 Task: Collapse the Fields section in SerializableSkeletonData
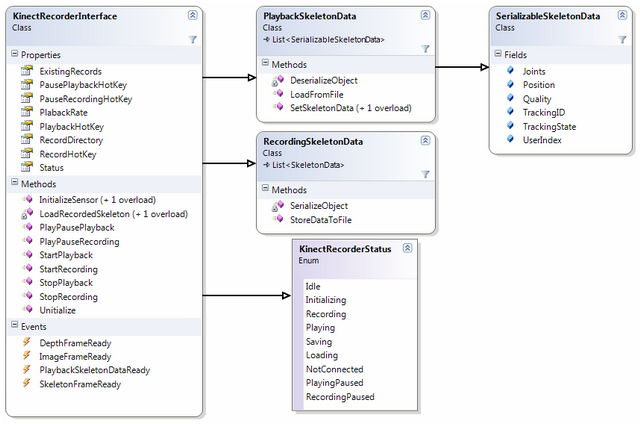coord(498,54)
